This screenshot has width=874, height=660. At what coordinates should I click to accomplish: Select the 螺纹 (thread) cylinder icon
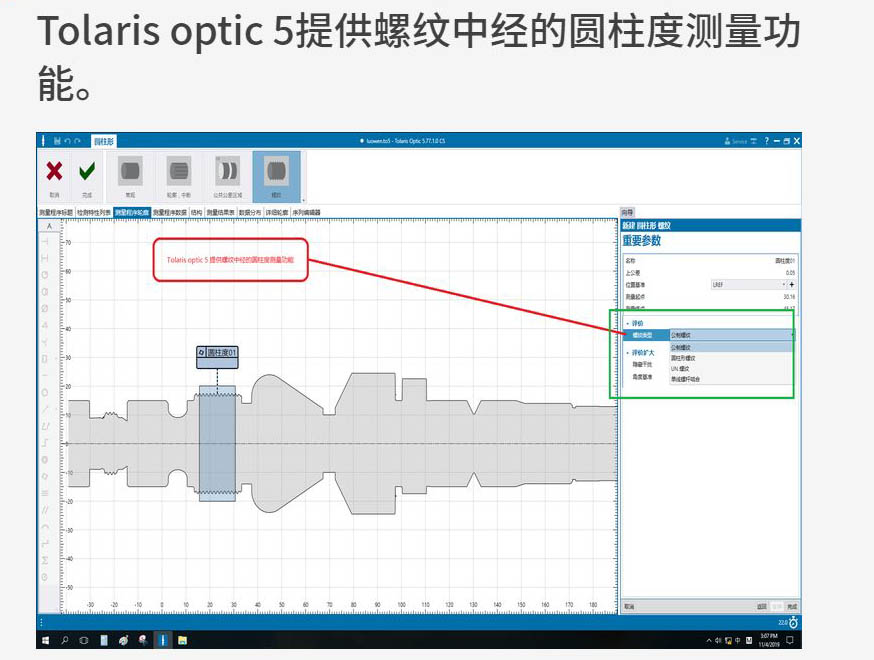pos(276,171)
